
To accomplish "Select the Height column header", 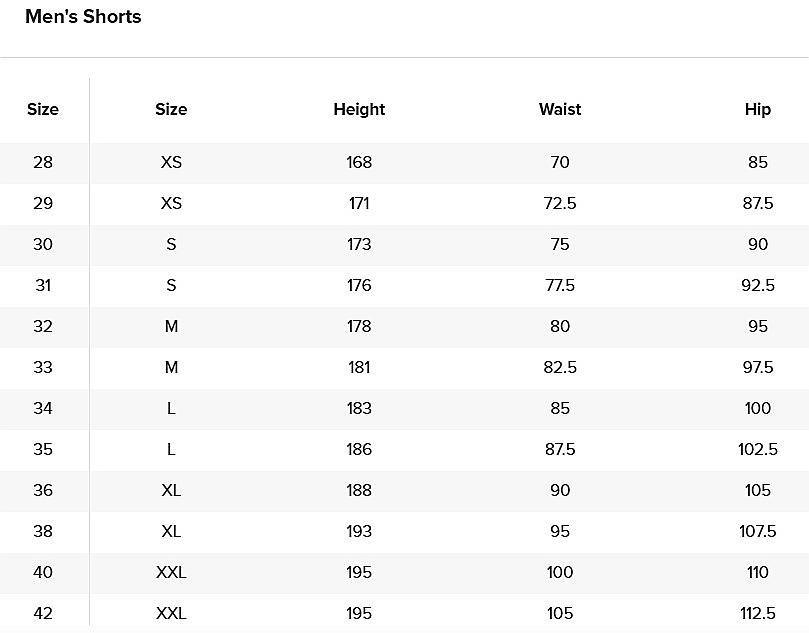I will (x=359, y=110).
